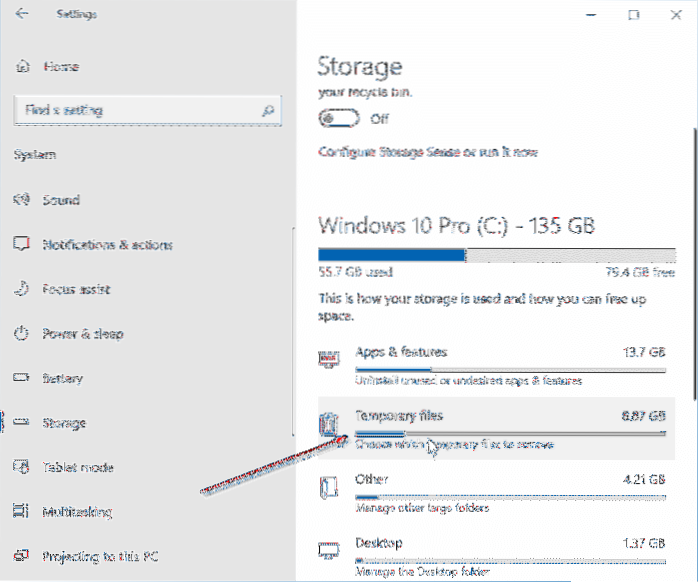This screenshot has height=582, width=698.
Task: Open Storage settings page
Action: point(64,423)
